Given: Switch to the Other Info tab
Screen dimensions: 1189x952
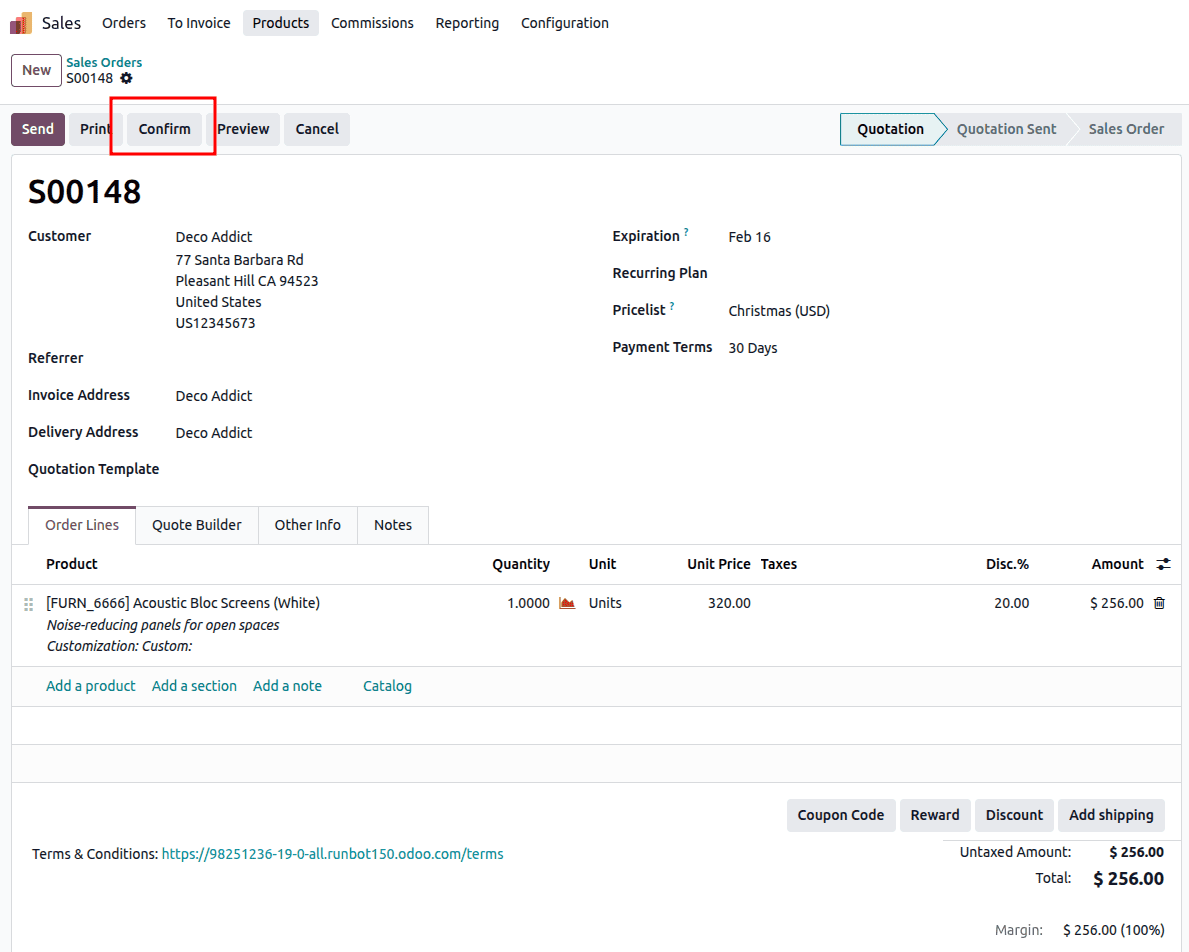Looking at the screenshot, I should pos(307,524).
